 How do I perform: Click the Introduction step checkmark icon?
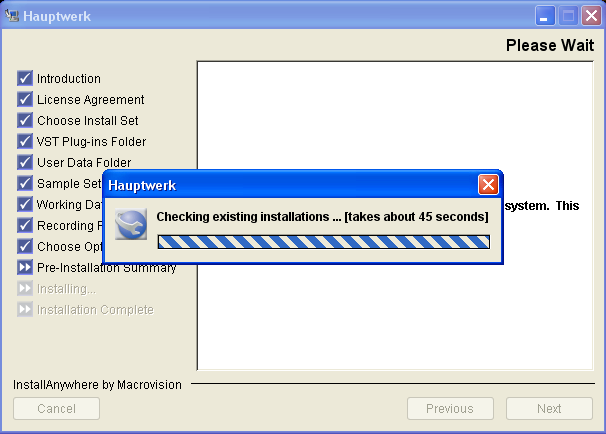pyautogui.click(x=25, y=78)
